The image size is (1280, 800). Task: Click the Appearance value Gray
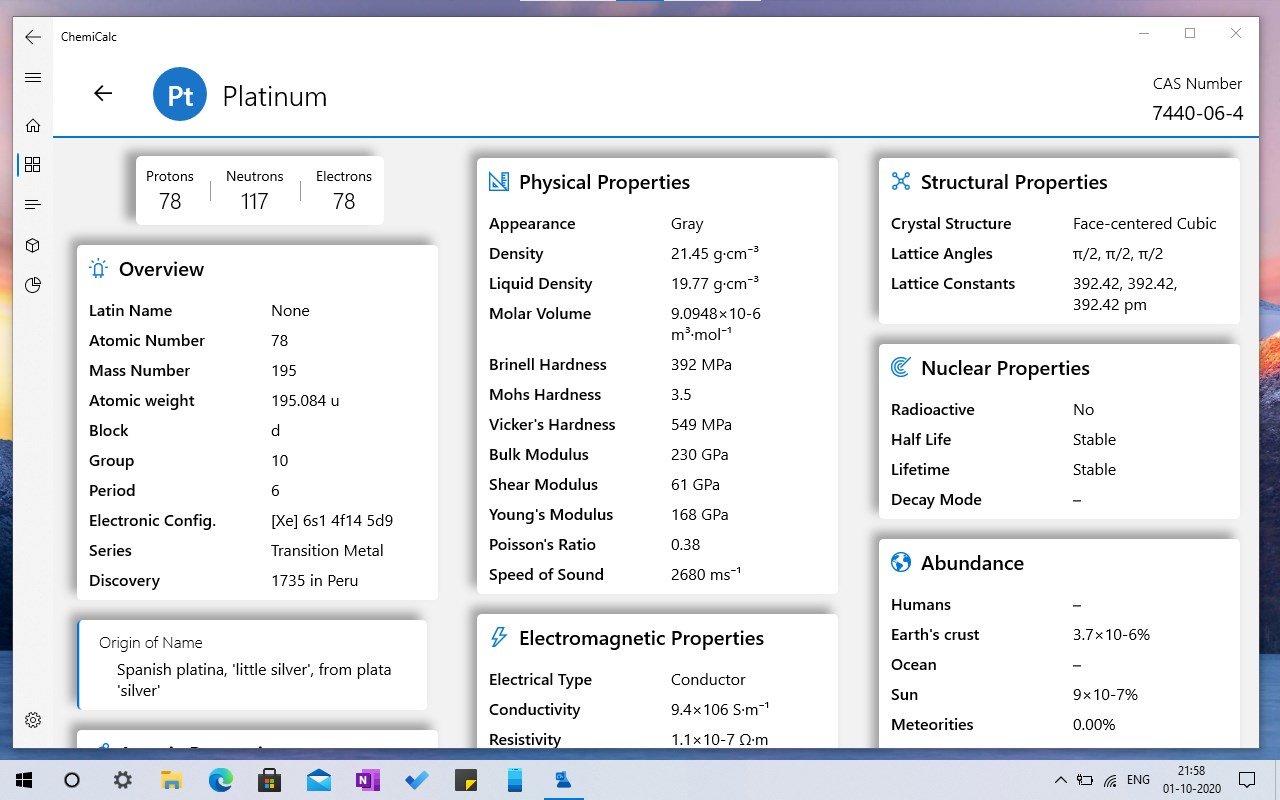[x=687, y=223]
